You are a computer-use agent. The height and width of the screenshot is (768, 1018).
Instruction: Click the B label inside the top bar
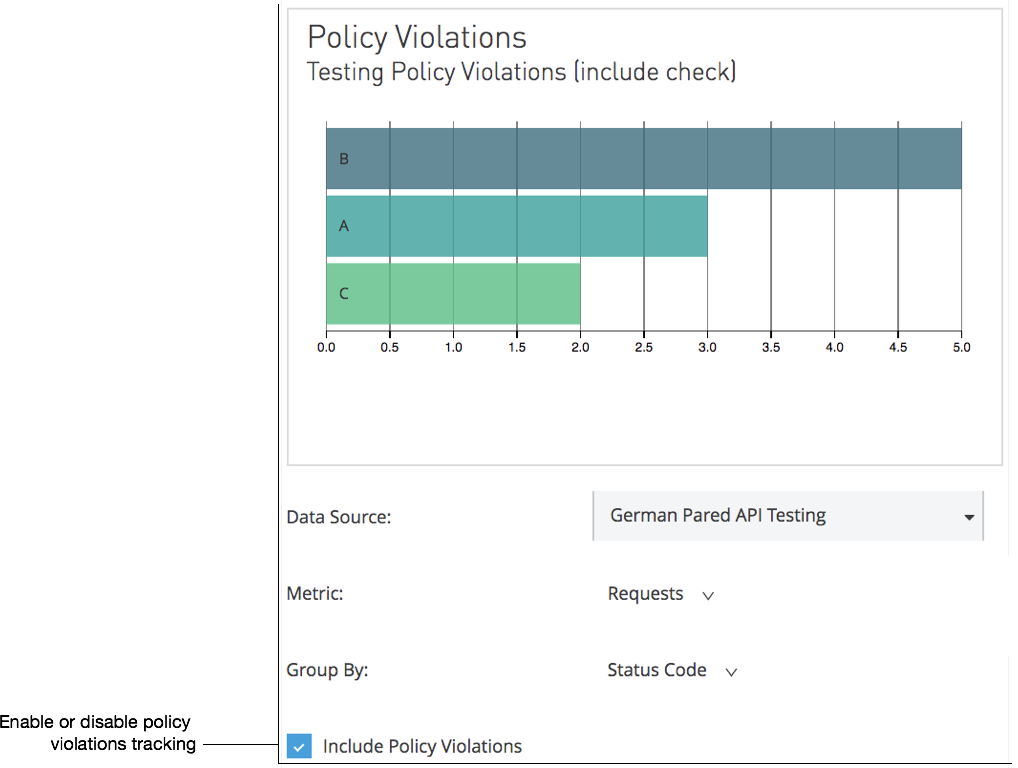click(343, 157)
